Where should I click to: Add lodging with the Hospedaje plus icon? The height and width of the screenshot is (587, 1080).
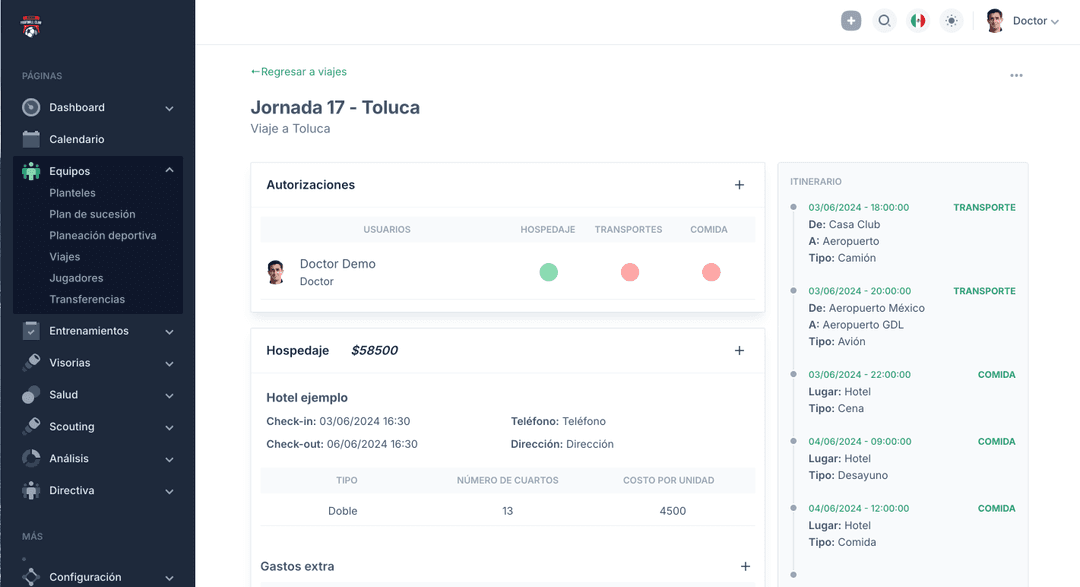pos(740,351)
